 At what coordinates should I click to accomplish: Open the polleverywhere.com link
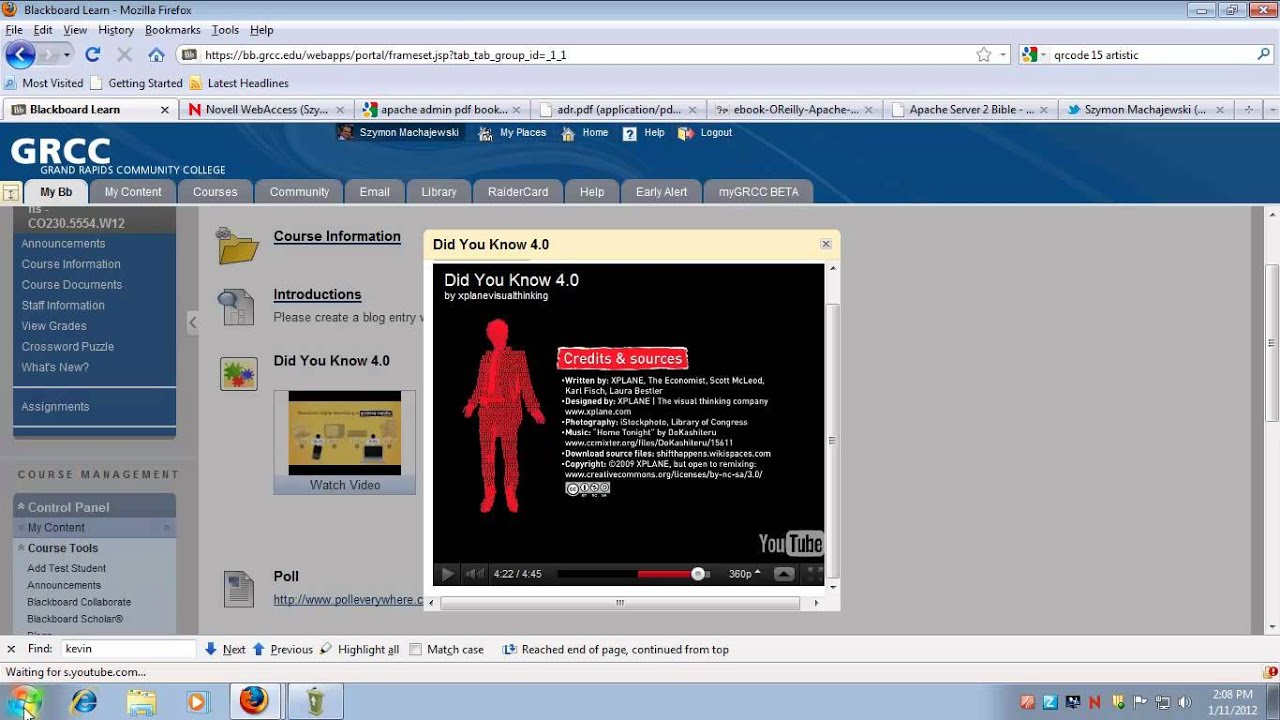348,600
